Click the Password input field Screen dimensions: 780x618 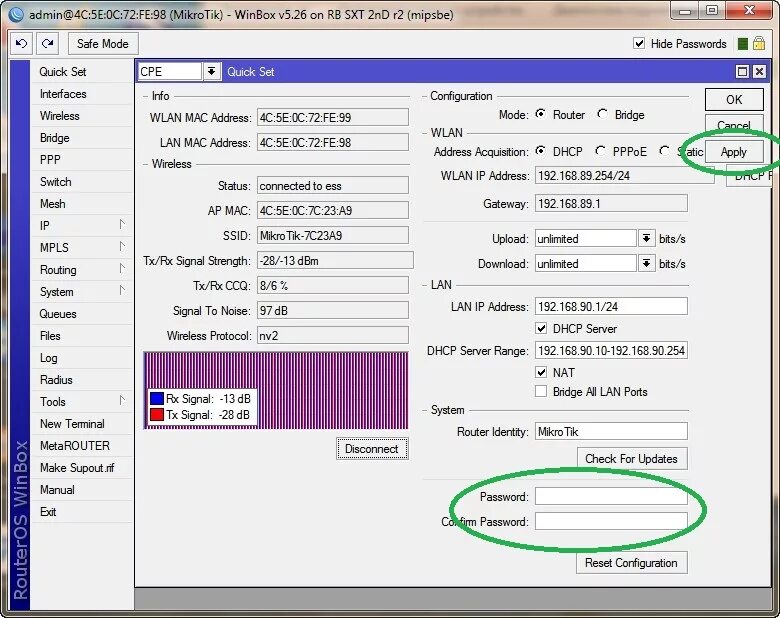click(x=611, y=496)
